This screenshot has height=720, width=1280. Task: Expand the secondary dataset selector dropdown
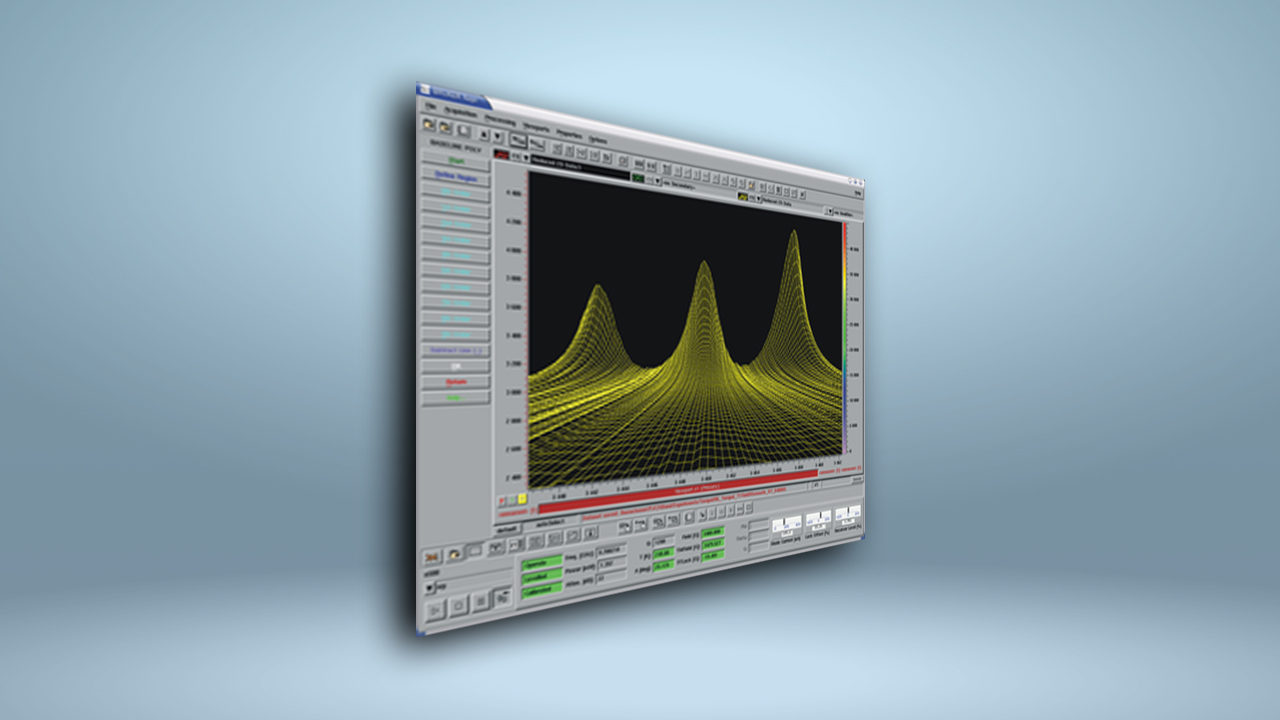point(657,181)
